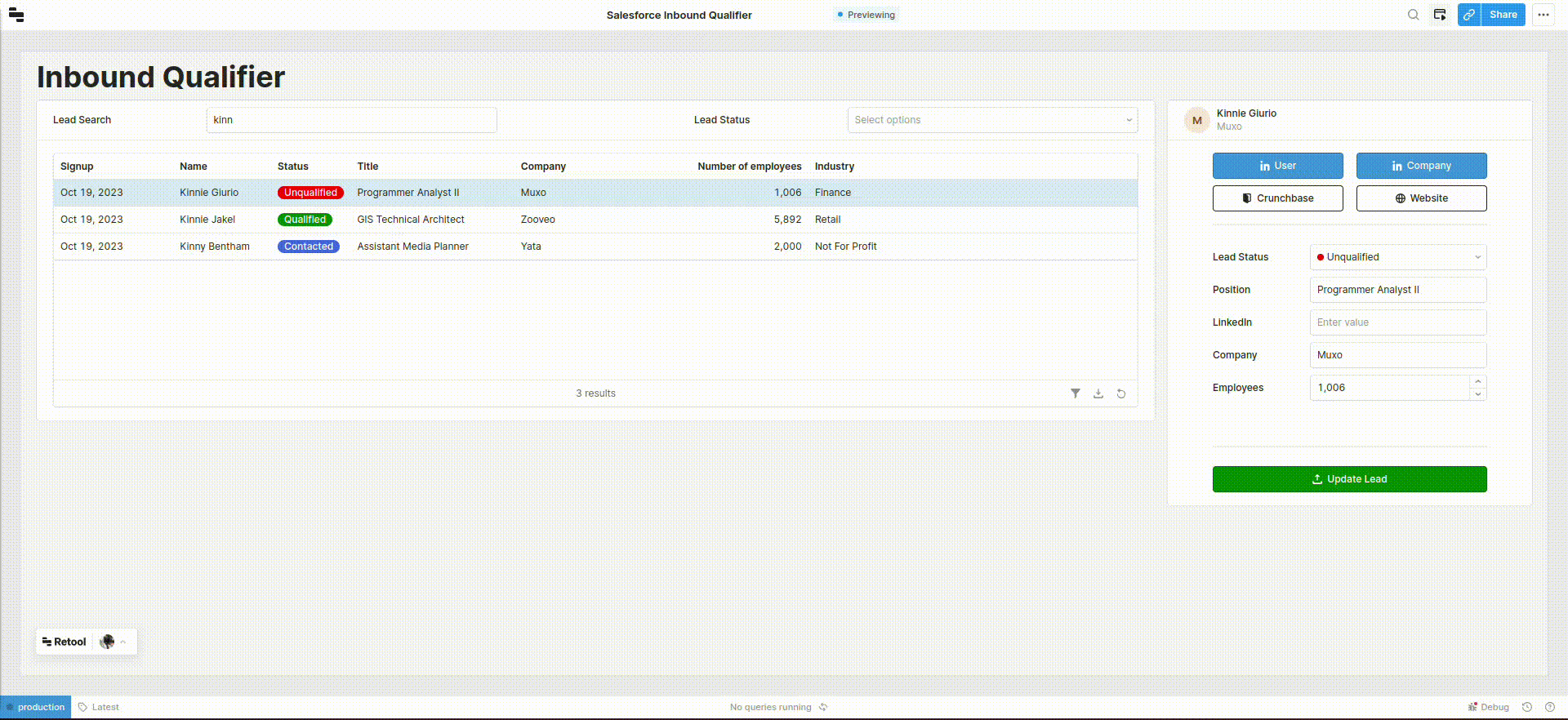The height and width of the screenshot is (720, 1568).
Task: Click the Retool logo in the top-left corner
Action: (x=16, y=15)
